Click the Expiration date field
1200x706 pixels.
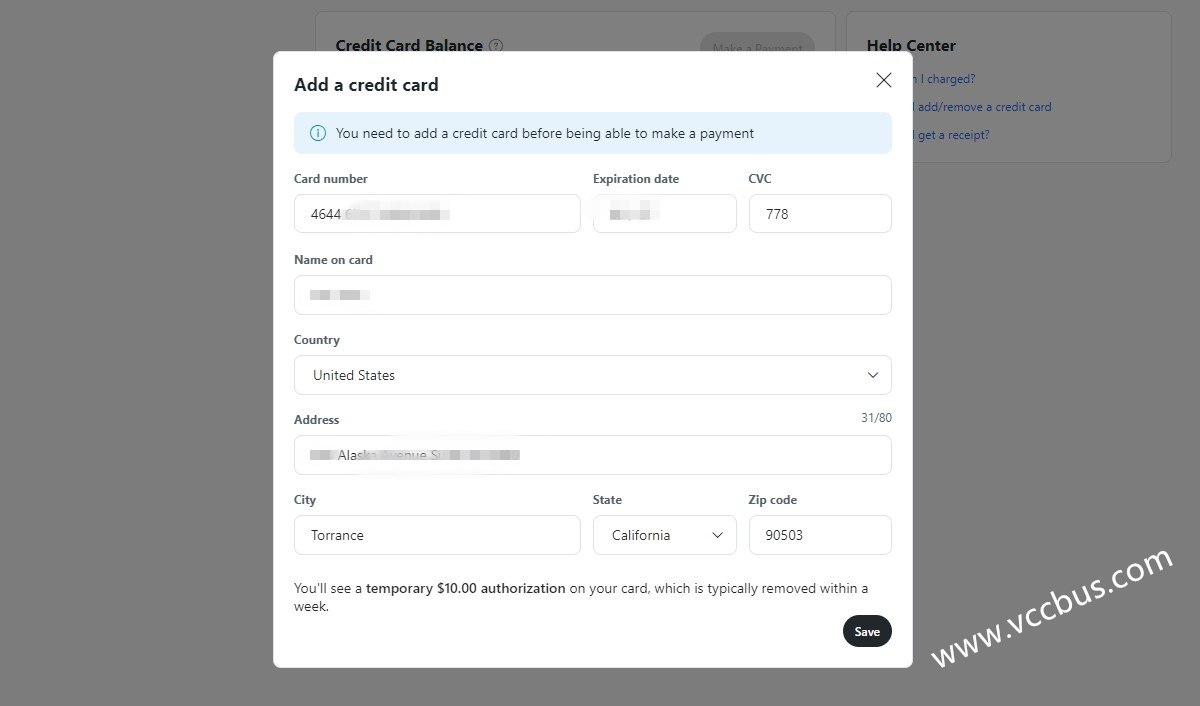(x=664, y=213)
